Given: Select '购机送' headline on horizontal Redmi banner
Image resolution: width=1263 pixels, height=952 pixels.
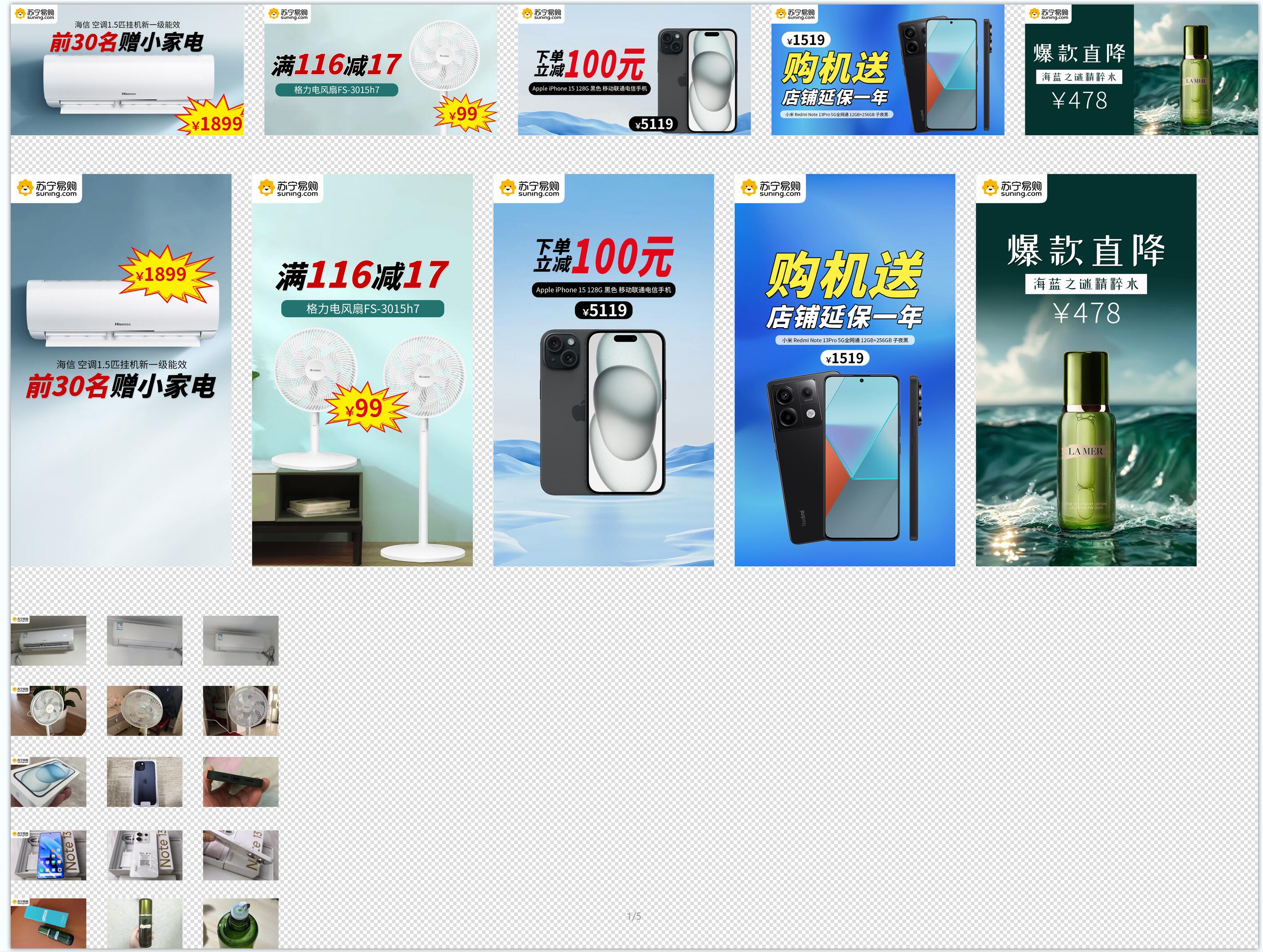Looking at the screenshot, I should pyautogui.click(x=835, y=68).
